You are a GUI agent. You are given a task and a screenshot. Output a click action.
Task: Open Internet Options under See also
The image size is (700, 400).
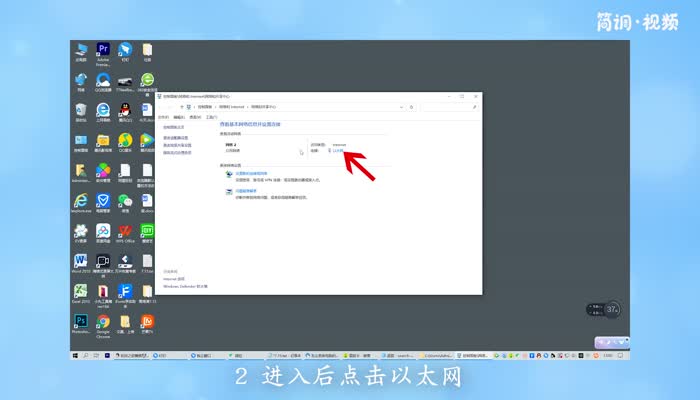click(174, 279)
